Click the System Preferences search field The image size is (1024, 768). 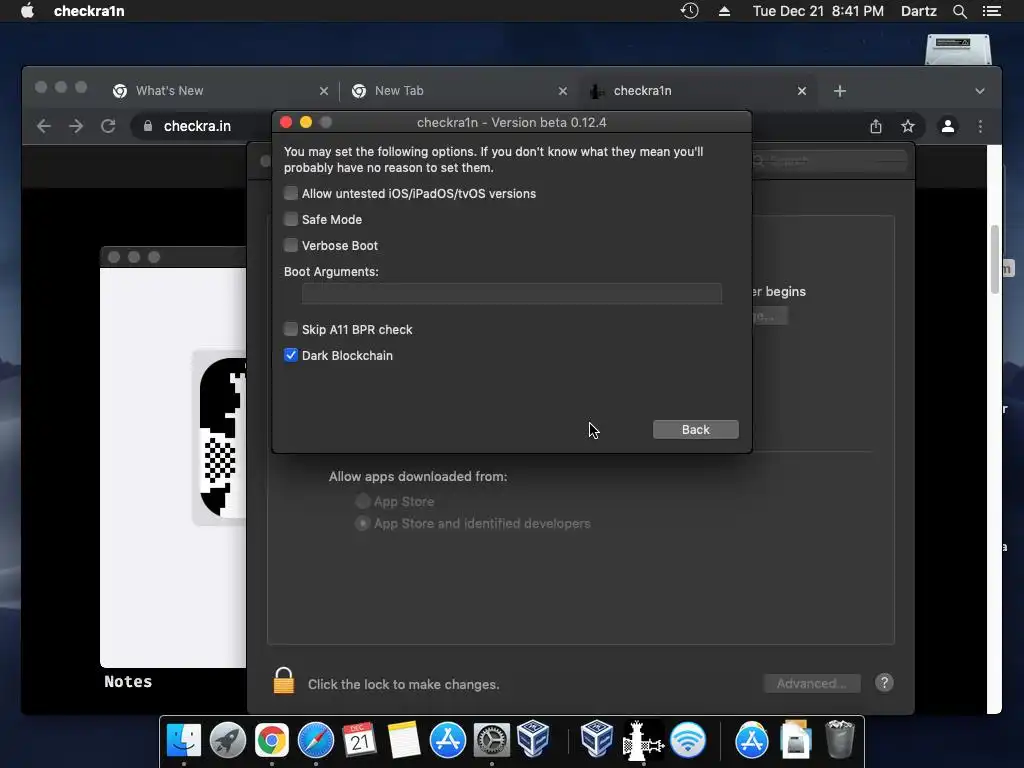point(829,161)
